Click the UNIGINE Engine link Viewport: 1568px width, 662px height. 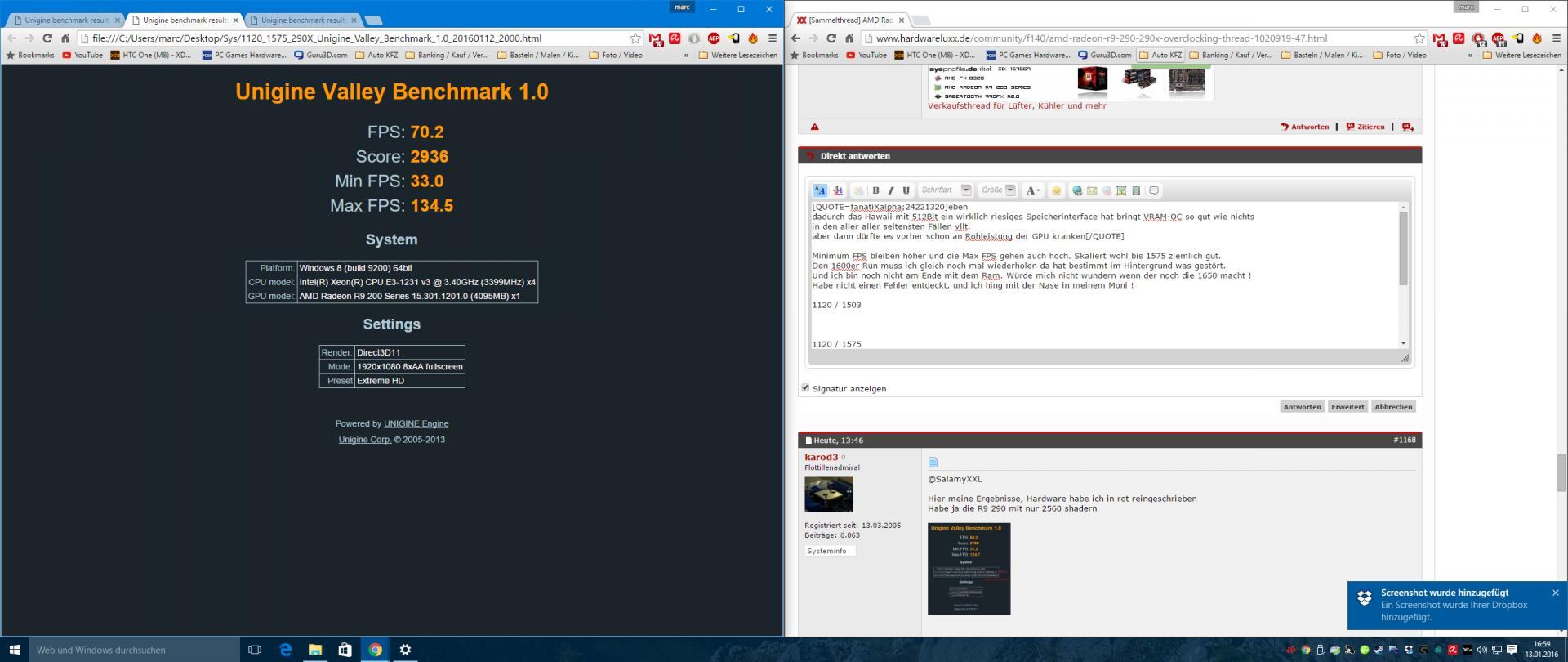(x=416, y=423)
